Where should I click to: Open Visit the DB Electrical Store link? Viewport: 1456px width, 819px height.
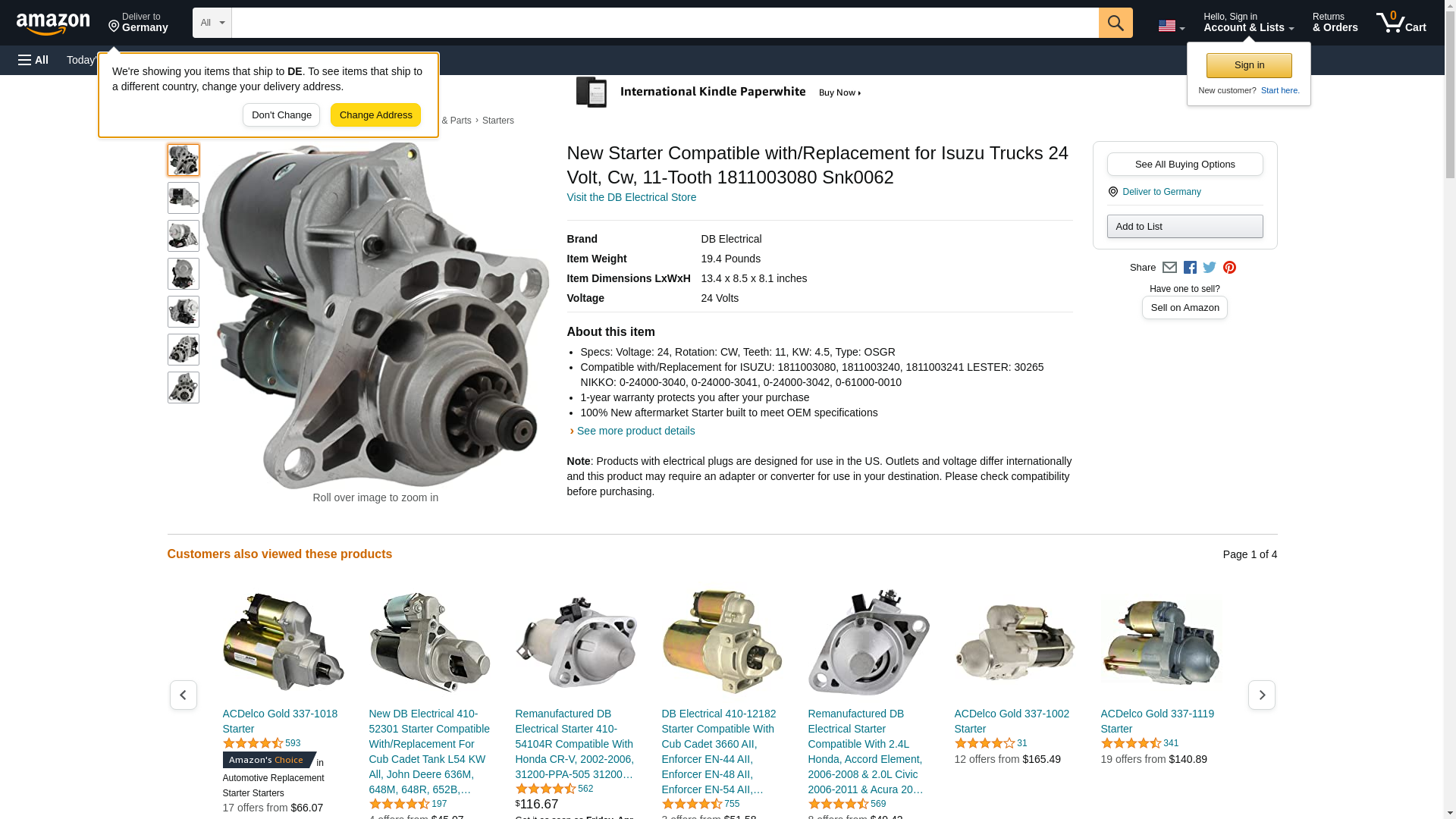coord(631,197)
